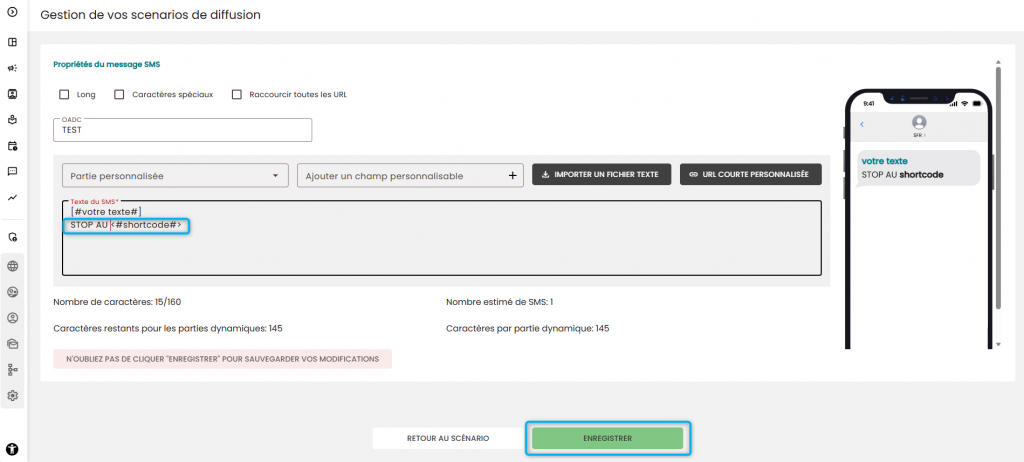Click the [#votre texte#] line in SMS text
Image resolution: width=1024 pixels, height=462 pixels.
106,212
